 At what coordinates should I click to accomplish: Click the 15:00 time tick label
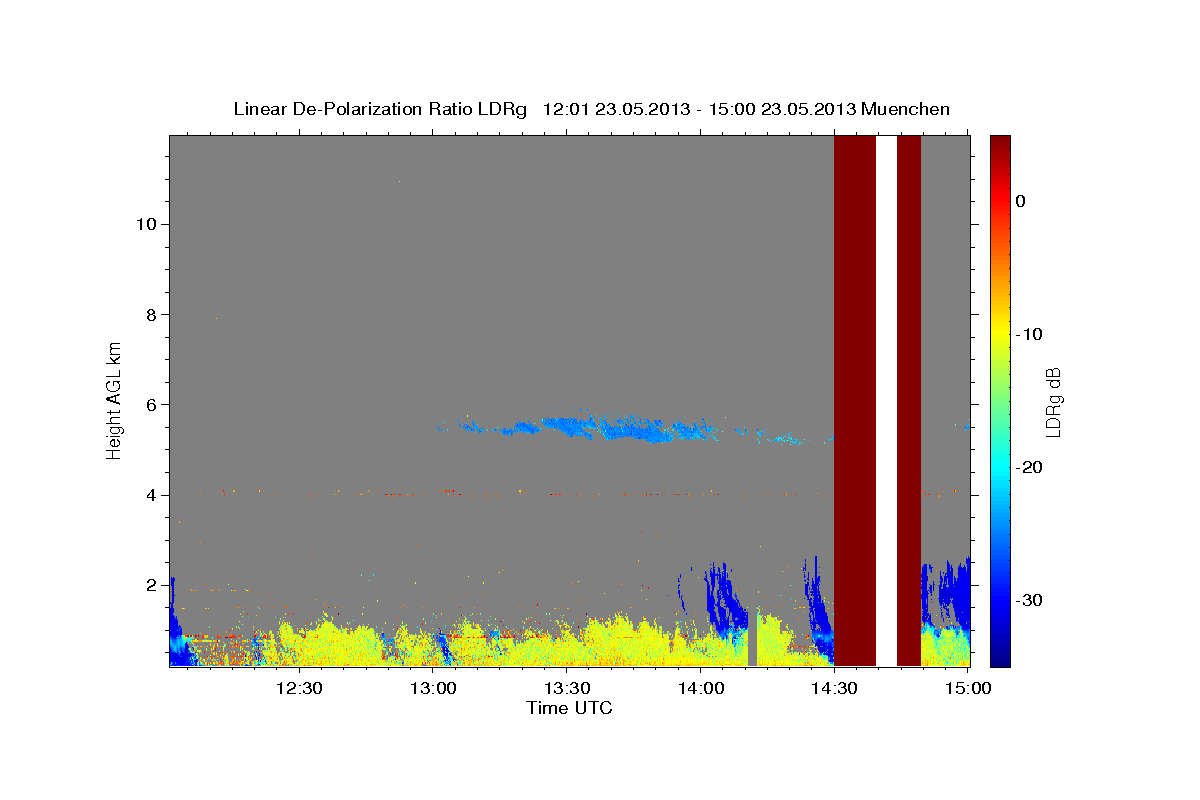pos(968,689)
